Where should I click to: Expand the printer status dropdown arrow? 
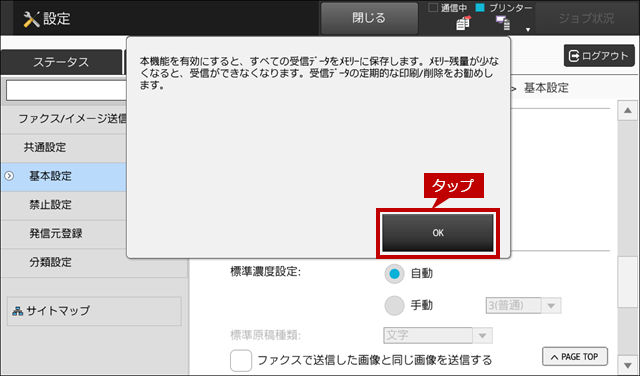point(528,29)
